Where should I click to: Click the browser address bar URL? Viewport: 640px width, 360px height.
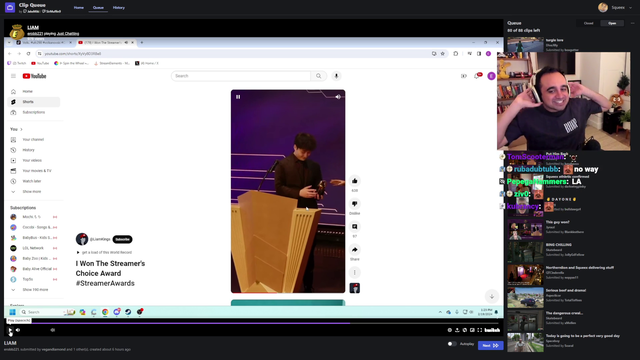[73, 53]
